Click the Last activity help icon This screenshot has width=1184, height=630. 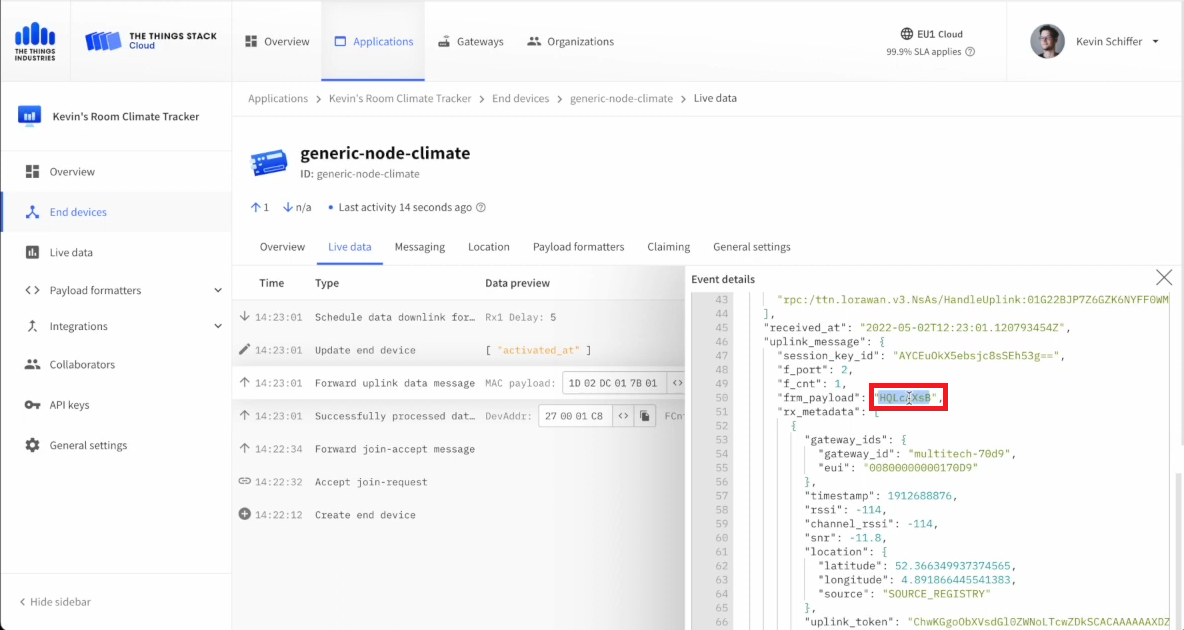point(481,208)
